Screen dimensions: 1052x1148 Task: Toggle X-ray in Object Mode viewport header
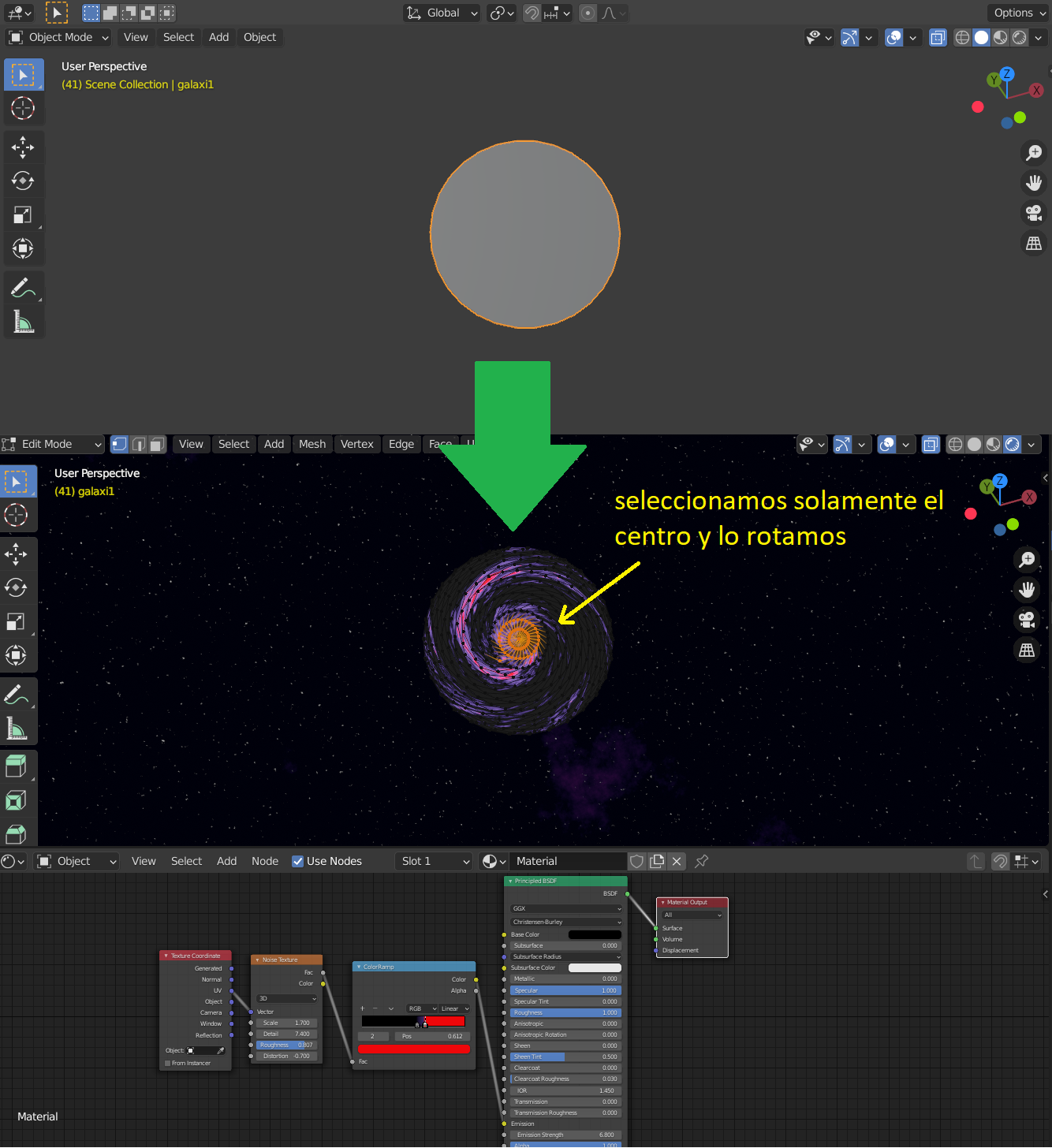[938, 37]
